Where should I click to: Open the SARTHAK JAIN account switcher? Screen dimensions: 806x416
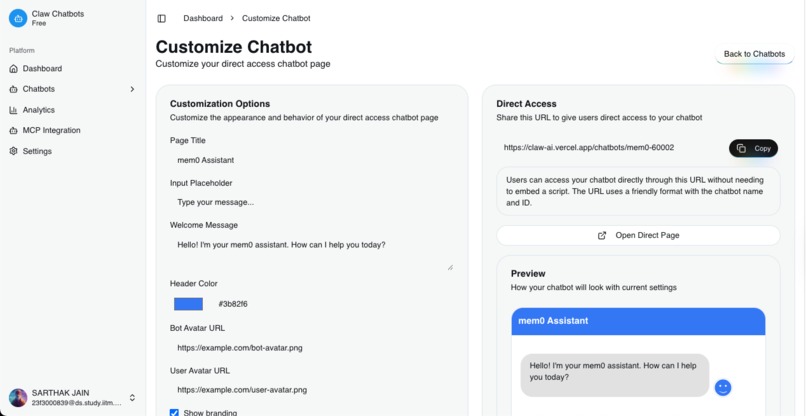[x=72, y=397]
